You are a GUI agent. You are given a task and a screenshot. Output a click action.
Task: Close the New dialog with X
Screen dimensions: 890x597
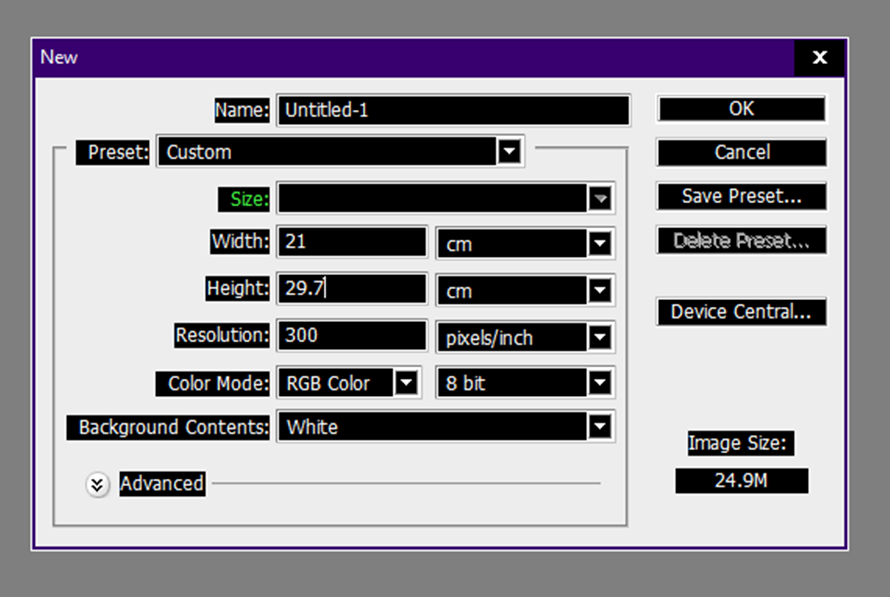click(819, 57)
